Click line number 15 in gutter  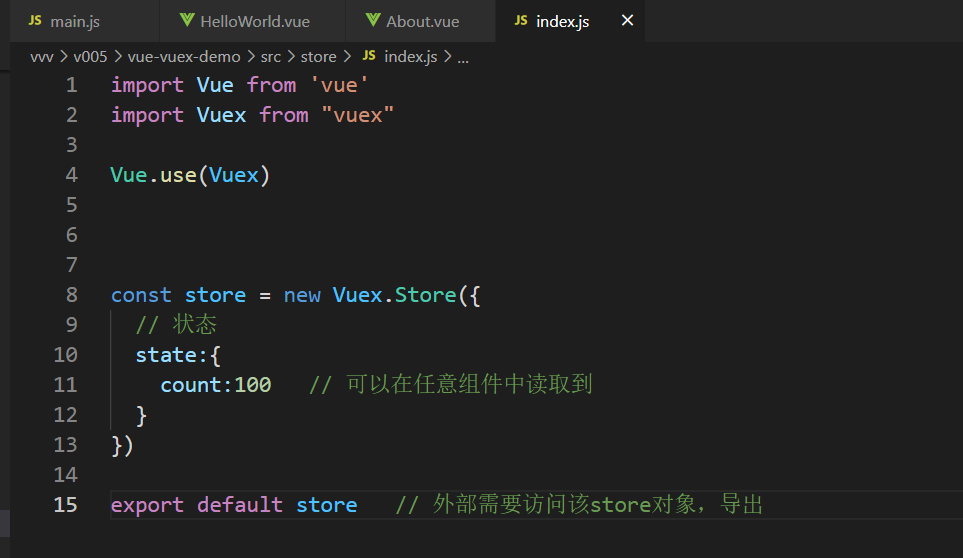pos(65,505)
